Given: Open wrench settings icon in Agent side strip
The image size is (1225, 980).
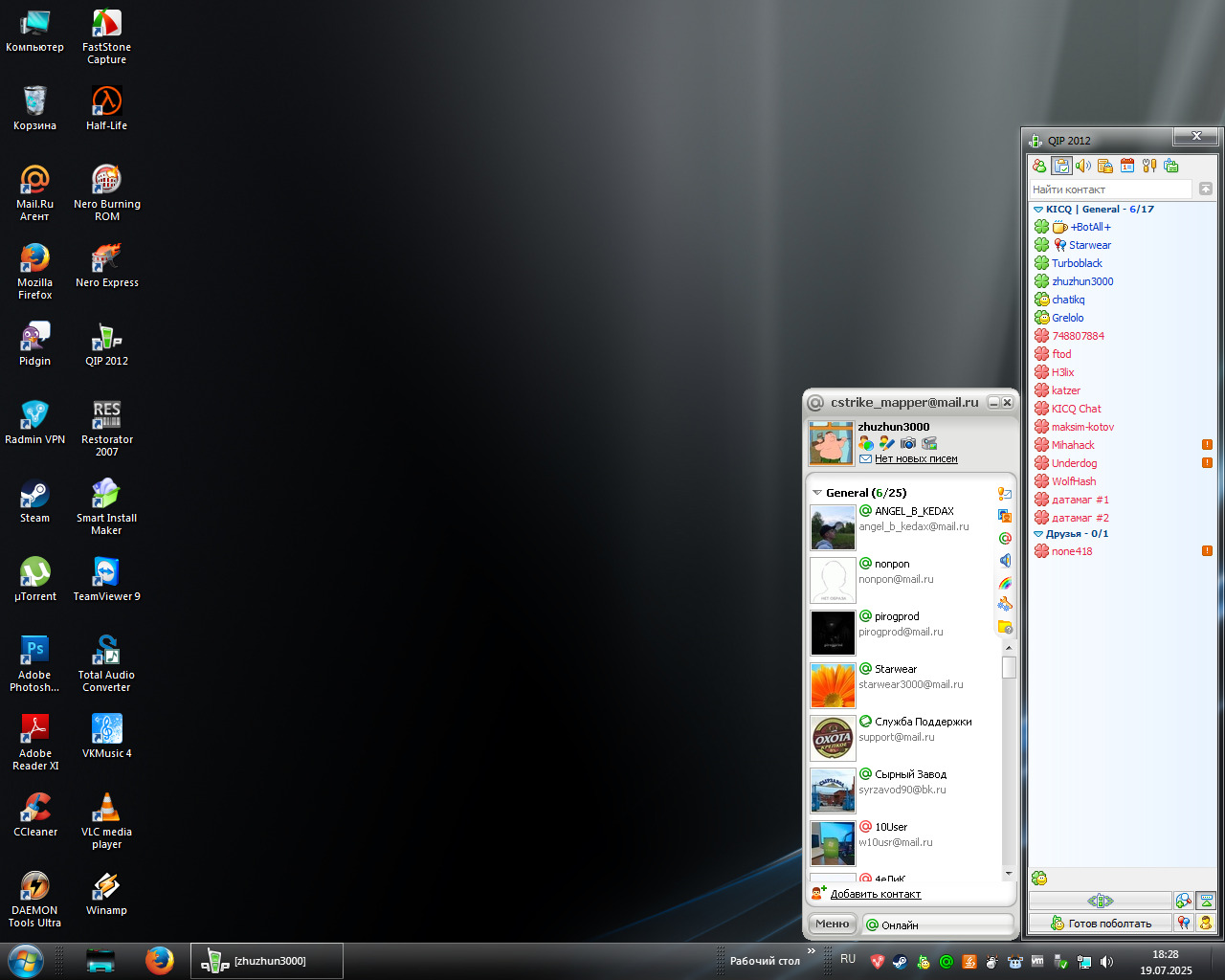Looking at the screenshot, I should pos(1005,605).
